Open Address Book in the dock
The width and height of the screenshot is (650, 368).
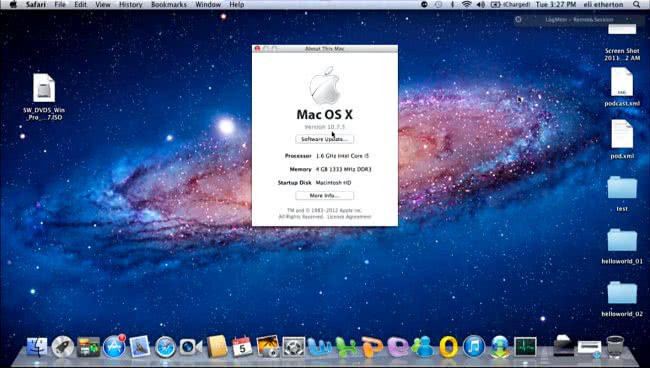(x=217, y=346)
